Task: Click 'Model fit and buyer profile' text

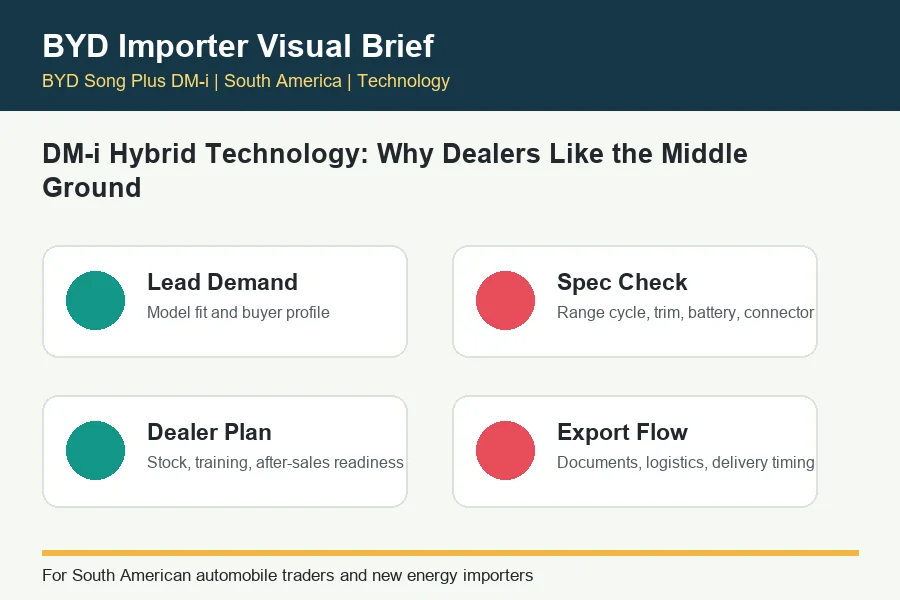Action: [238, 312]
